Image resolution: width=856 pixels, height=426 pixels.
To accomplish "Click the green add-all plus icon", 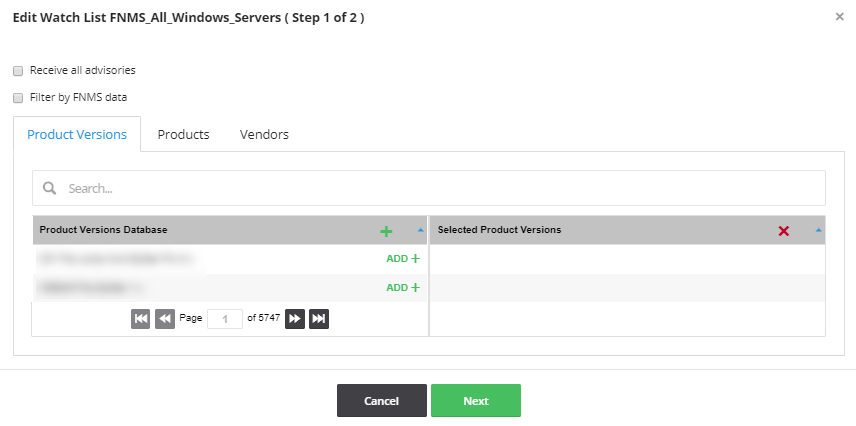I will (x=386, y=231).
